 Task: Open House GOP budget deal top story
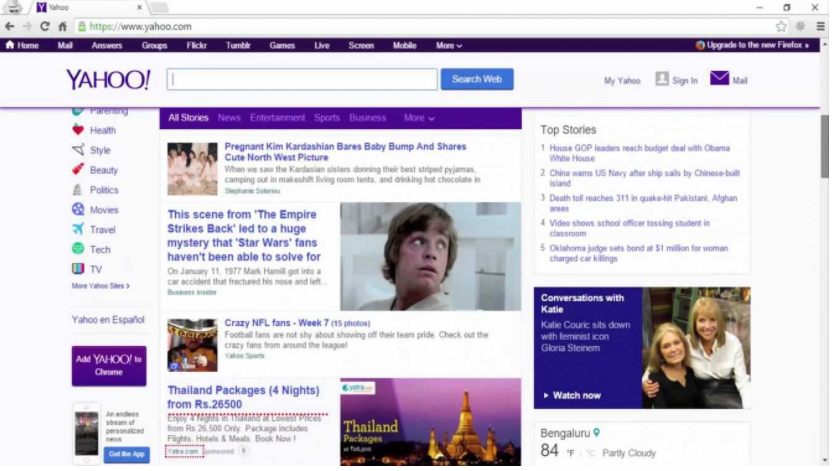639,153
